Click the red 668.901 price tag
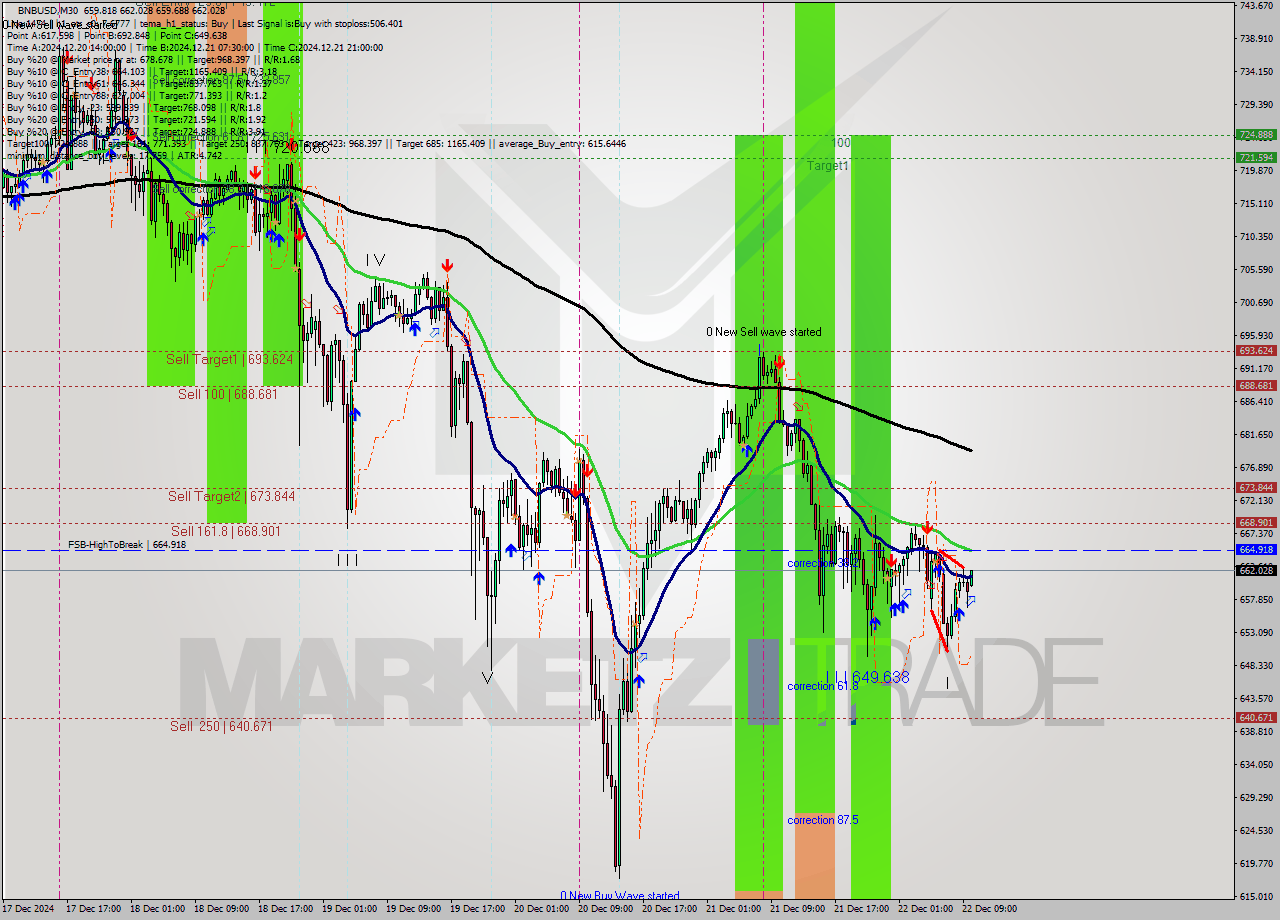This screenshot has height=920, width=1280. click(1256, 522)
